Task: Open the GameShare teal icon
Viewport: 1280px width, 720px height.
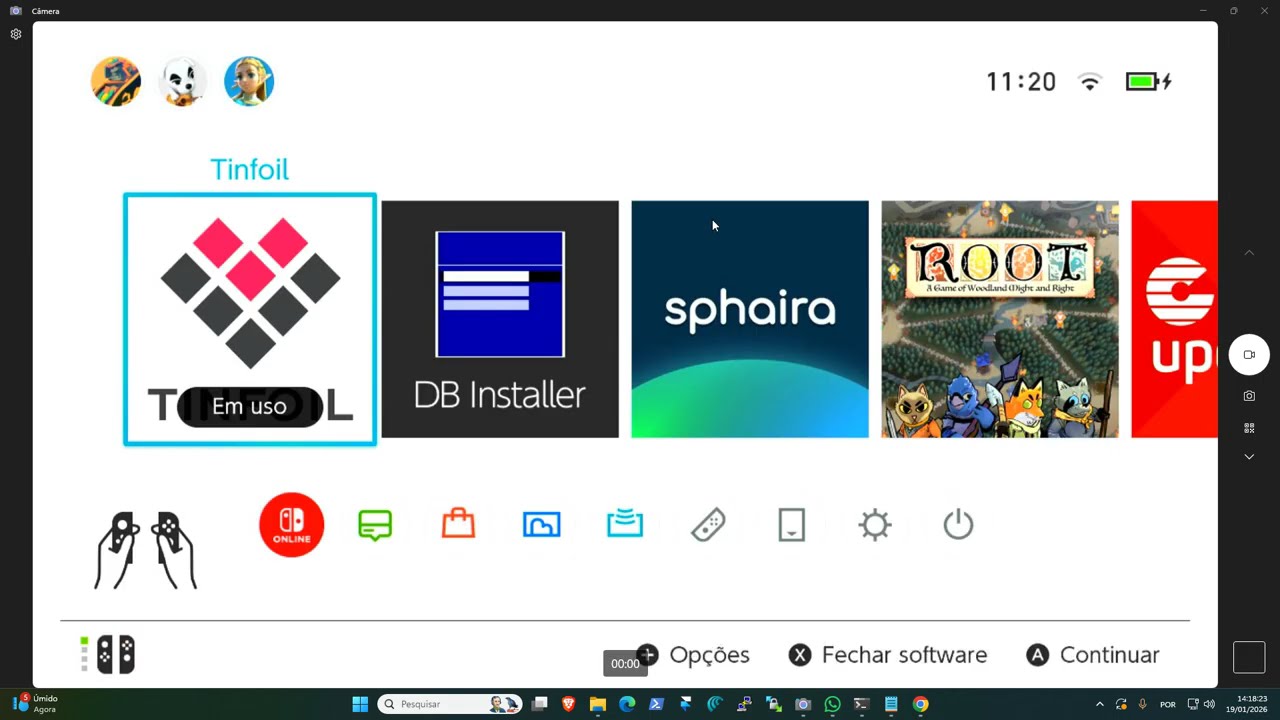Action: coord(625,523)
